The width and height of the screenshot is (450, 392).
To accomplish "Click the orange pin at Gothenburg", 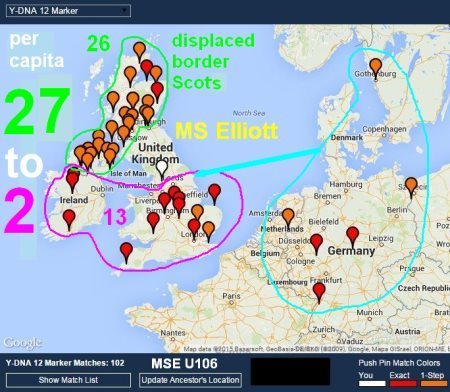I will [376, 68].
